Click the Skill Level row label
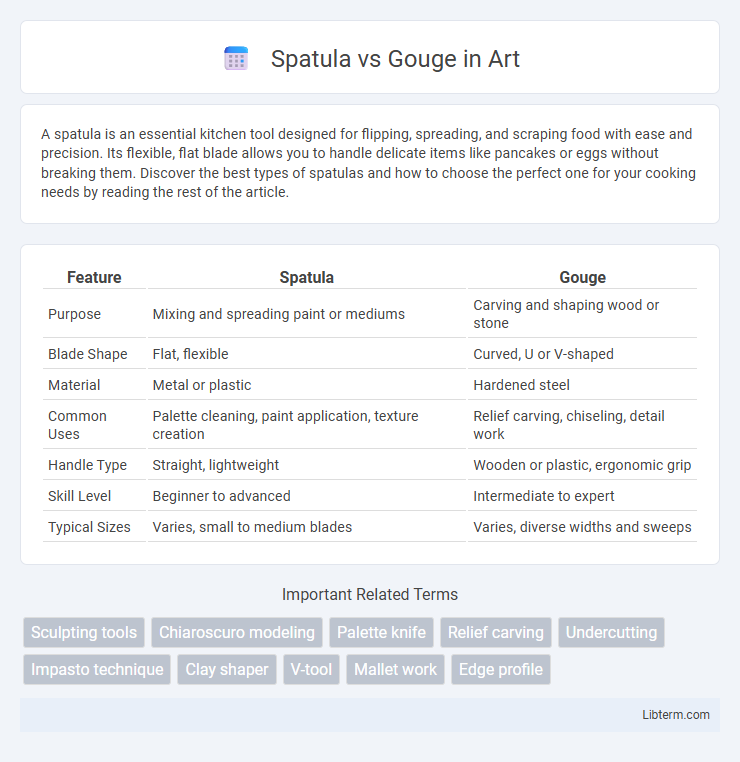 (x=79, y=496)
